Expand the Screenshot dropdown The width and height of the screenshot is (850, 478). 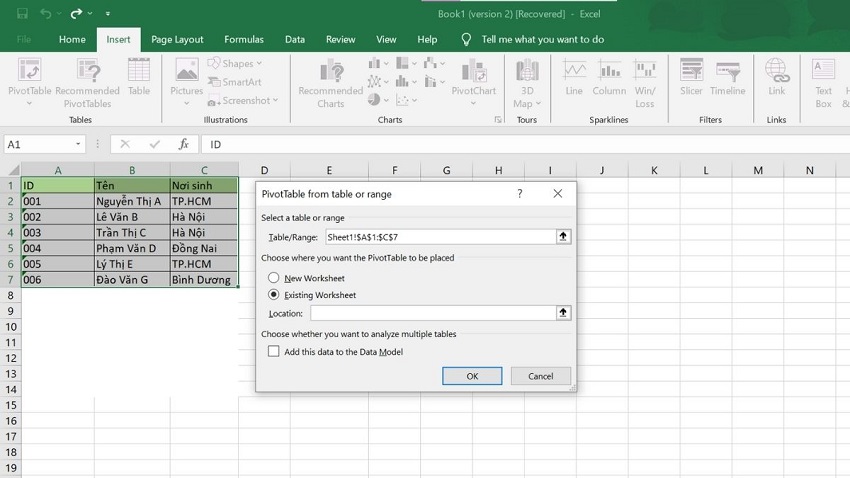tap(246, 101)
